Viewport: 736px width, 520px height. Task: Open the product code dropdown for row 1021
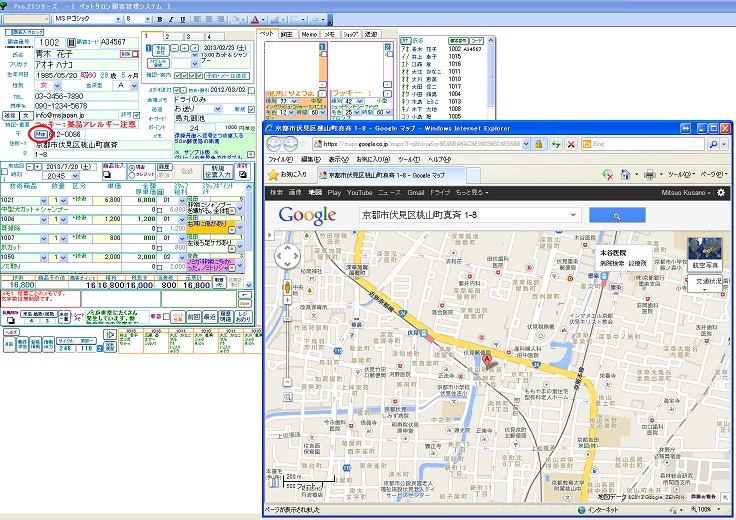point(44,200)
